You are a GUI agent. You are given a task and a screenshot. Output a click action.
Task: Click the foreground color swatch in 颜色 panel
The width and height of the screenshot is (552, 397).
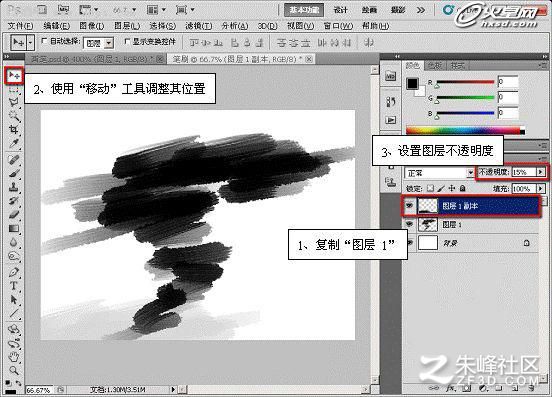(412, 83)
